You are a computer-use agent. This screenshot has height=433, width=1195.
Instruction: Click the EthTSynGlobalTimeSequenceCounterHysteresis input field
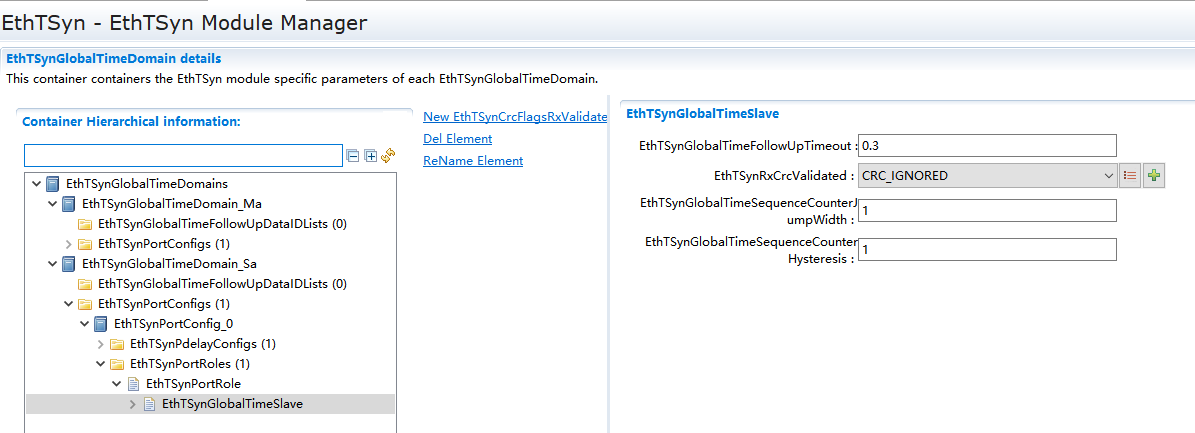point(987,250)
